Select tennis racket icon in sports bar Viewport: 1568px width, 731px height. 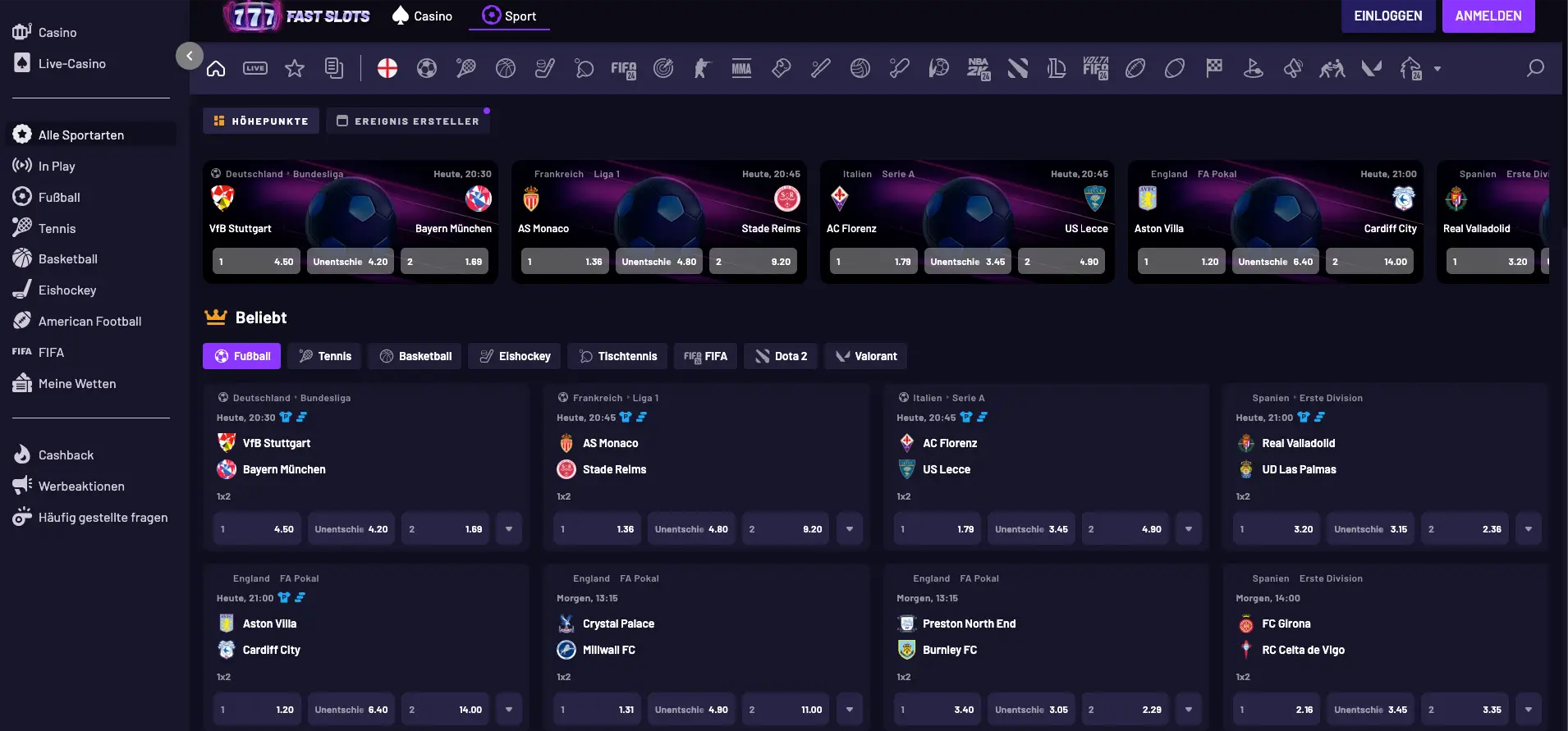[x=466, y=69]
